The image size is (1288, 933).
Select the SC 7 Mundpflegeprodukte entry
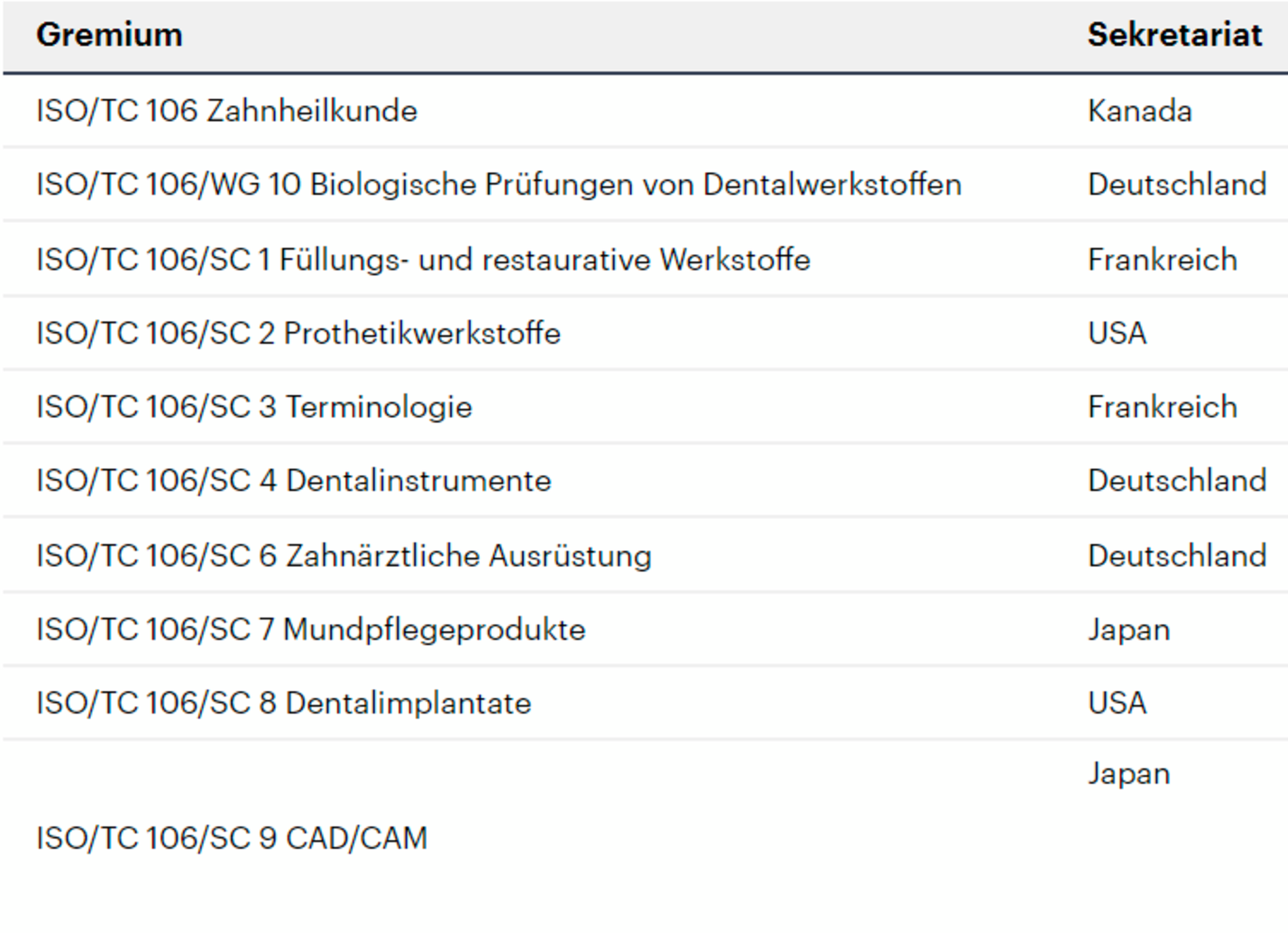pos(310,629)
